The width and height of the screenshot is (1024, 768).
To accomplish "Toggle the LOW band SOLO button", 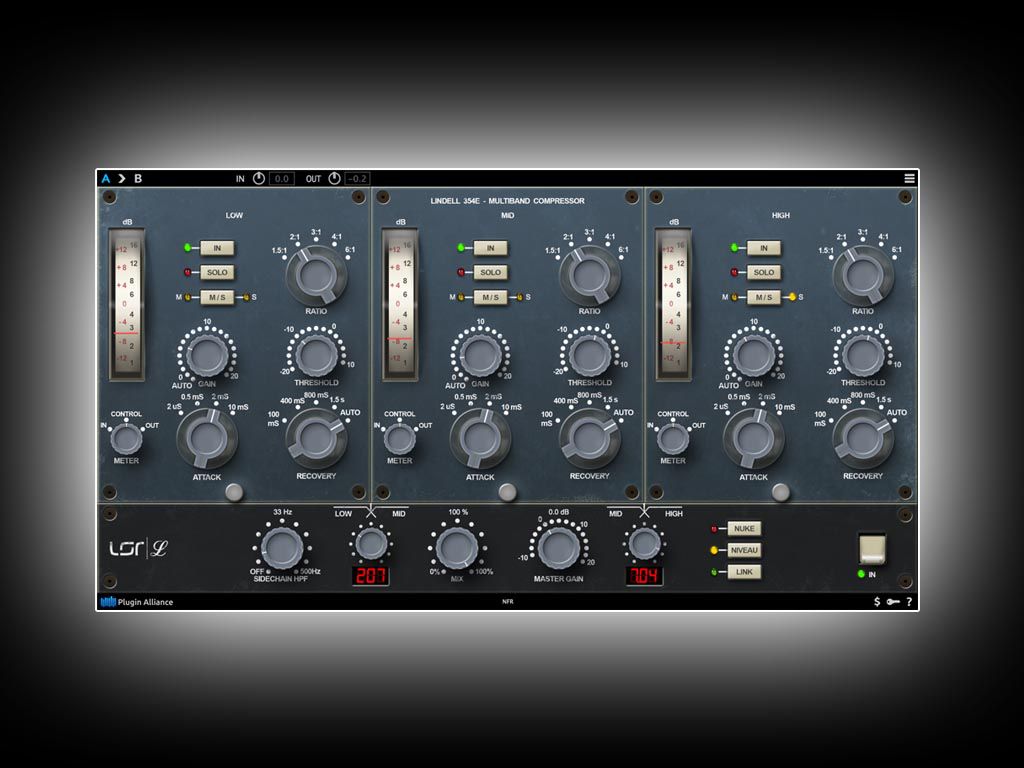I will [217, 272].
